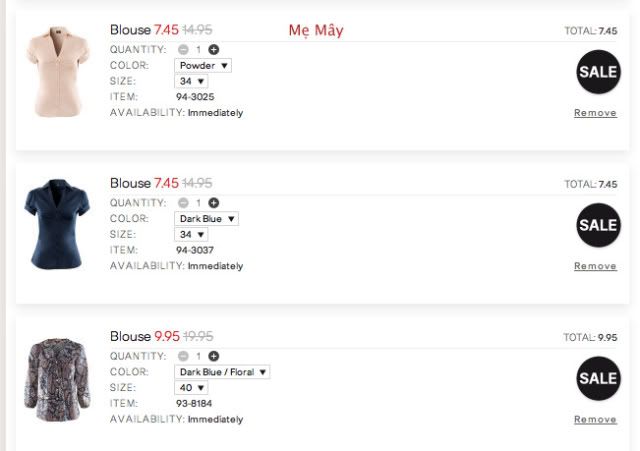The image size is (640, 451).
Task: Open the Dark Blue color dropdown
Action: click(208, 218)
